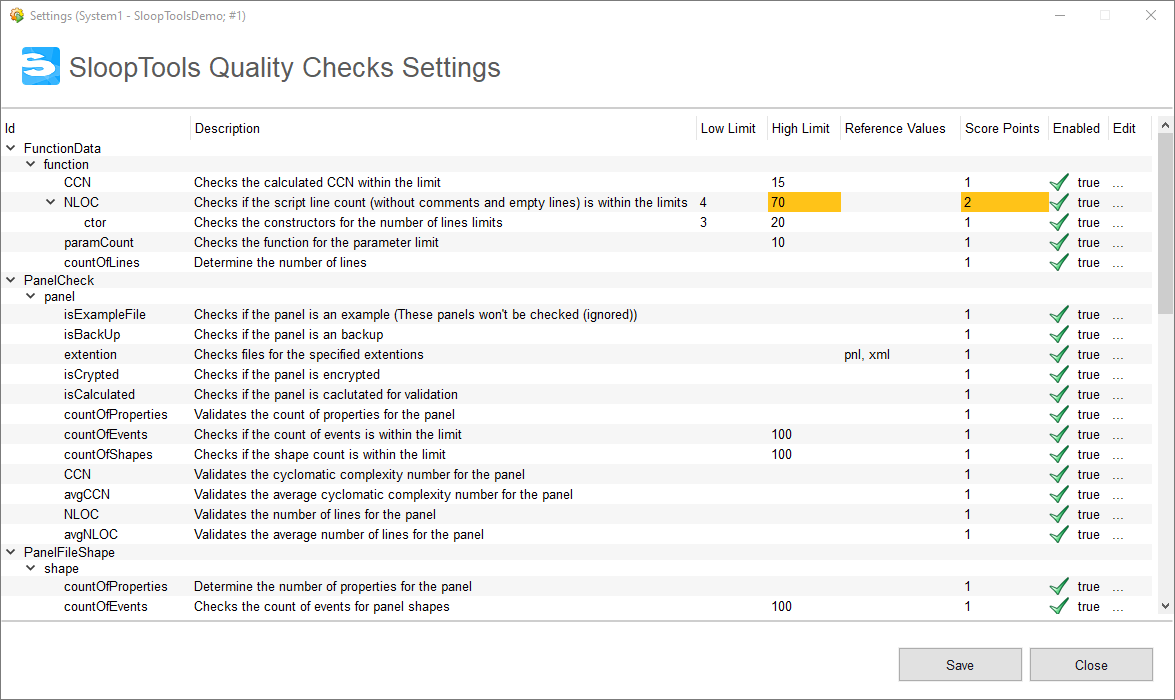Sort by the High Limit column header

pyautogui.click(x=803, y=128)
